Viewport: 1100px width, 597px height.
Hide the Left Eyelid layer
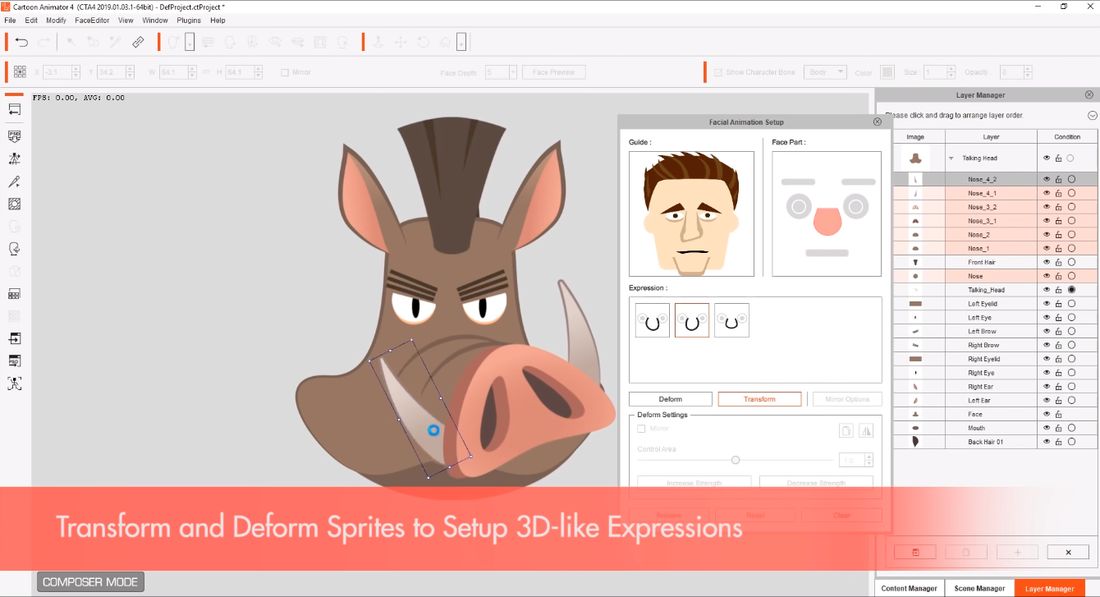pos(1047,304)
